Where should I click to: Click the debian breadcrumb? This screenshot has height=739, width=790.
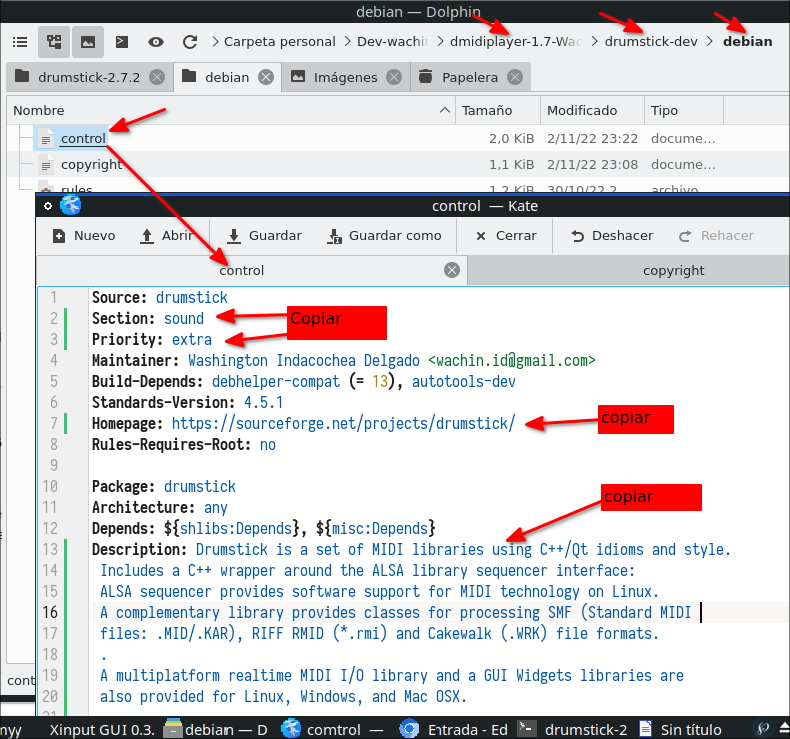click(748, 41)
